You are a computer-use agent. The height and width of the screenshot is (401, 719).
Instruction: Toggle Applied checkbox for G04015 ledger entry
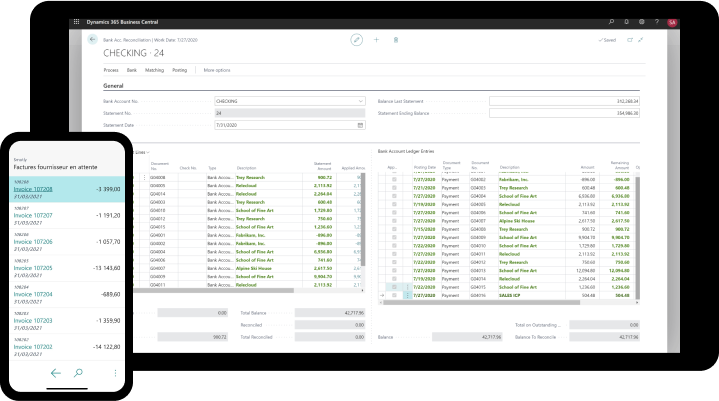394,288
